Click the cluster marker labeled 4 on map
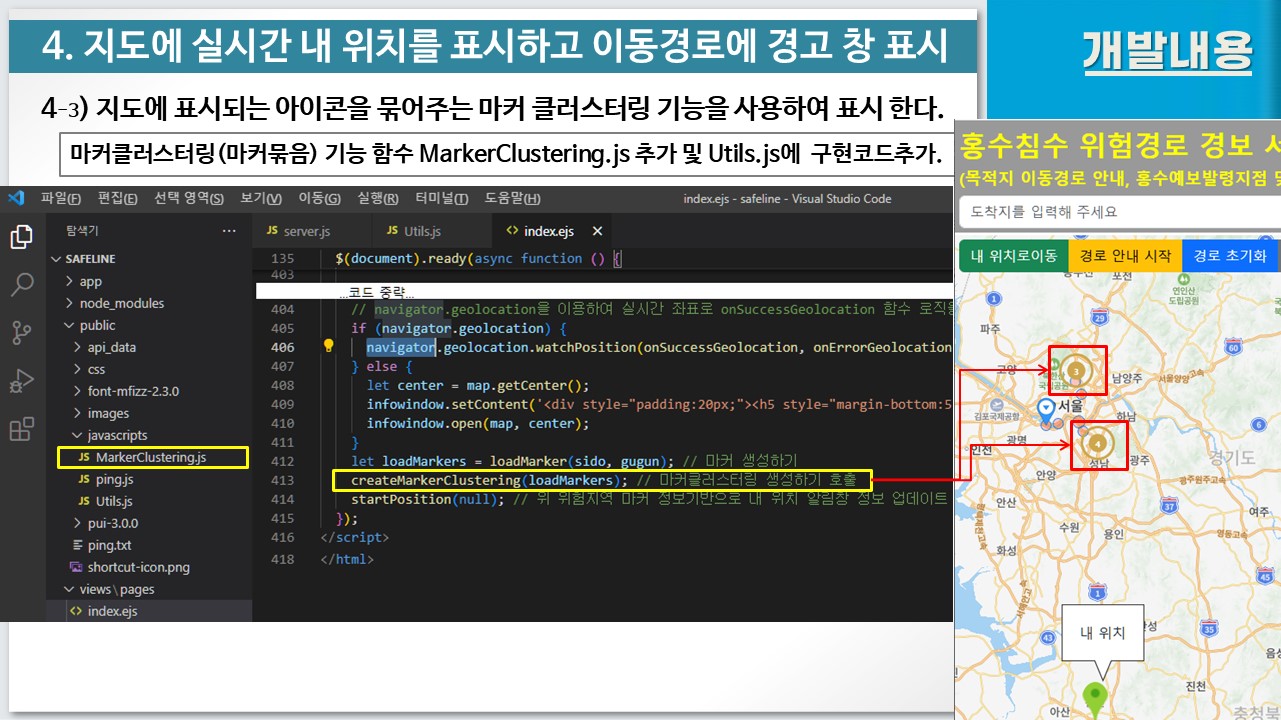 (1097, 442)
